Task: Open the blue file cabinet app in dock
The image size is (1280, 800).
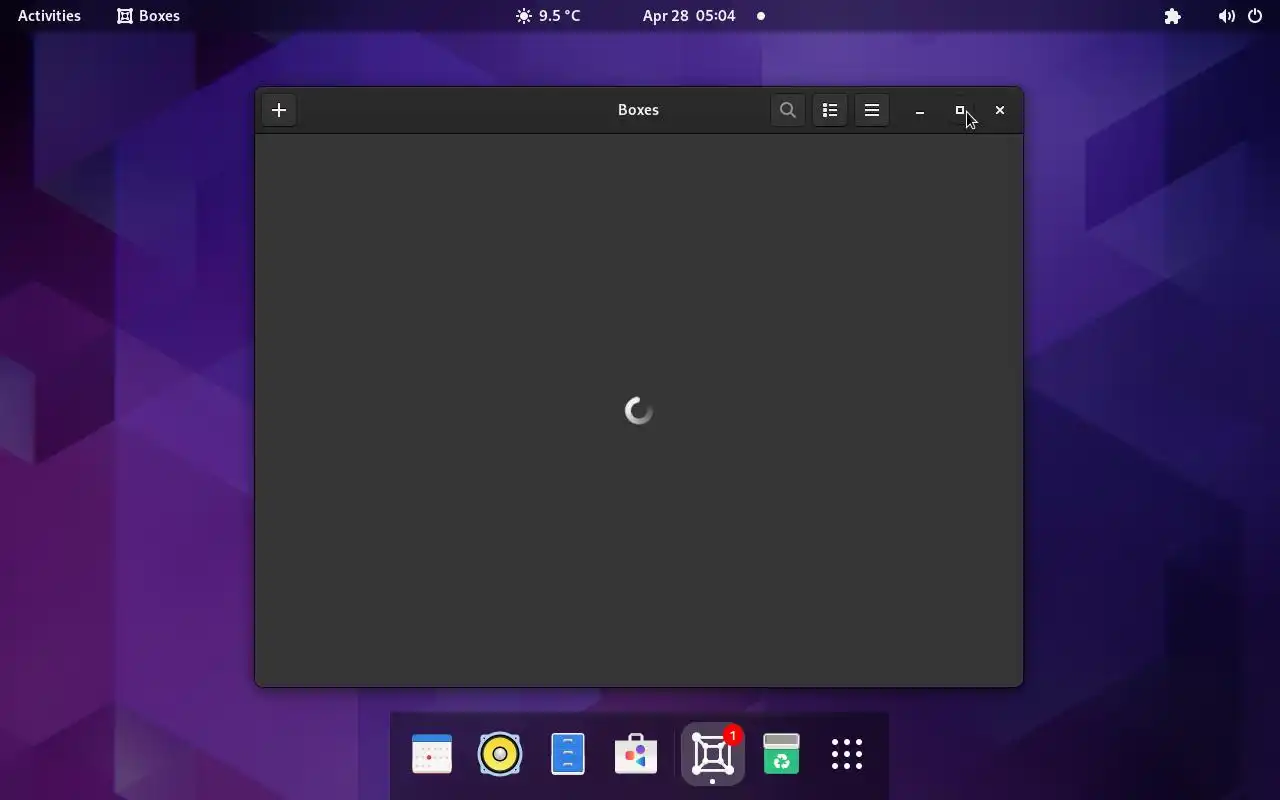Action: point(568,754)
